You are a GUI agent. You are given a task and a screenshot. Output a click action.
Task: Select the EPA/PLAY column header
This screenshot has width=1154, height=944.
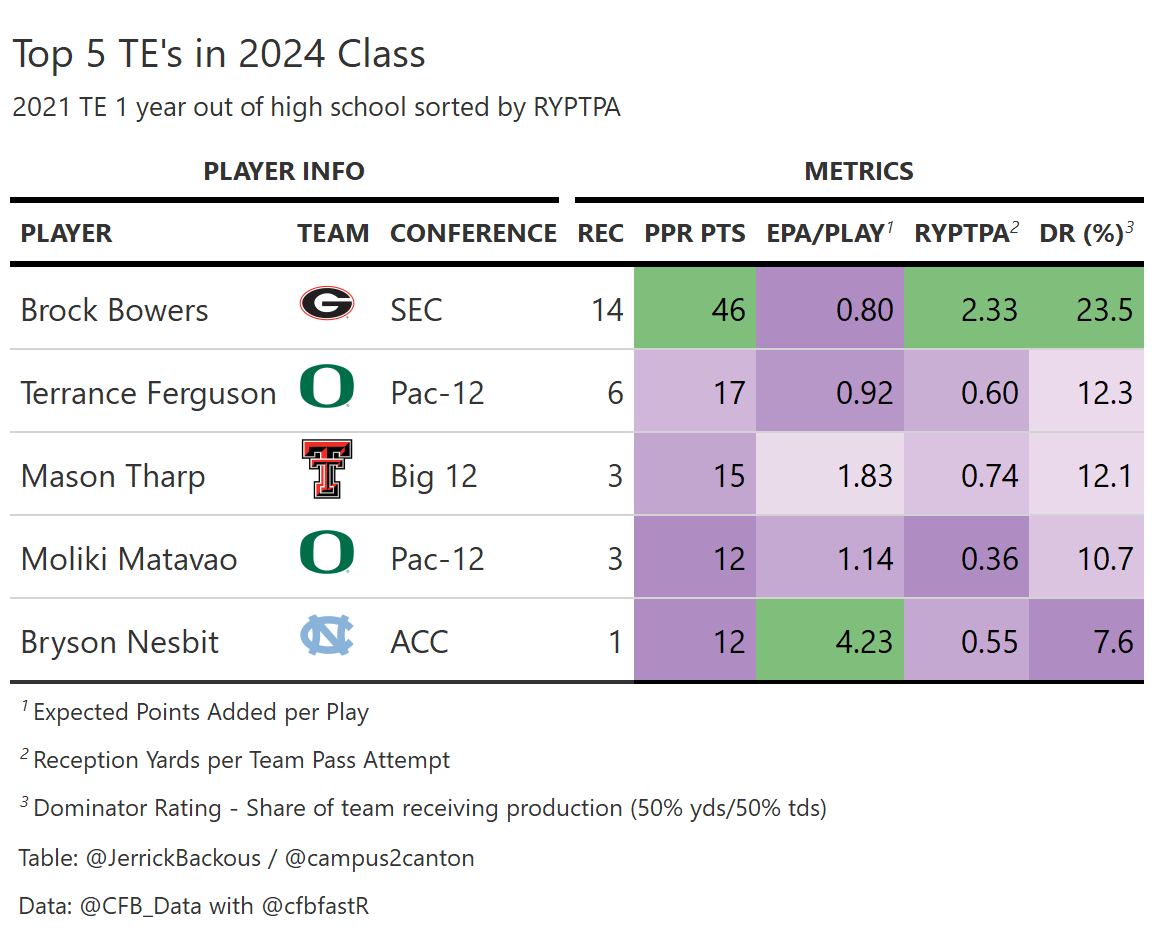click(824, 234)
